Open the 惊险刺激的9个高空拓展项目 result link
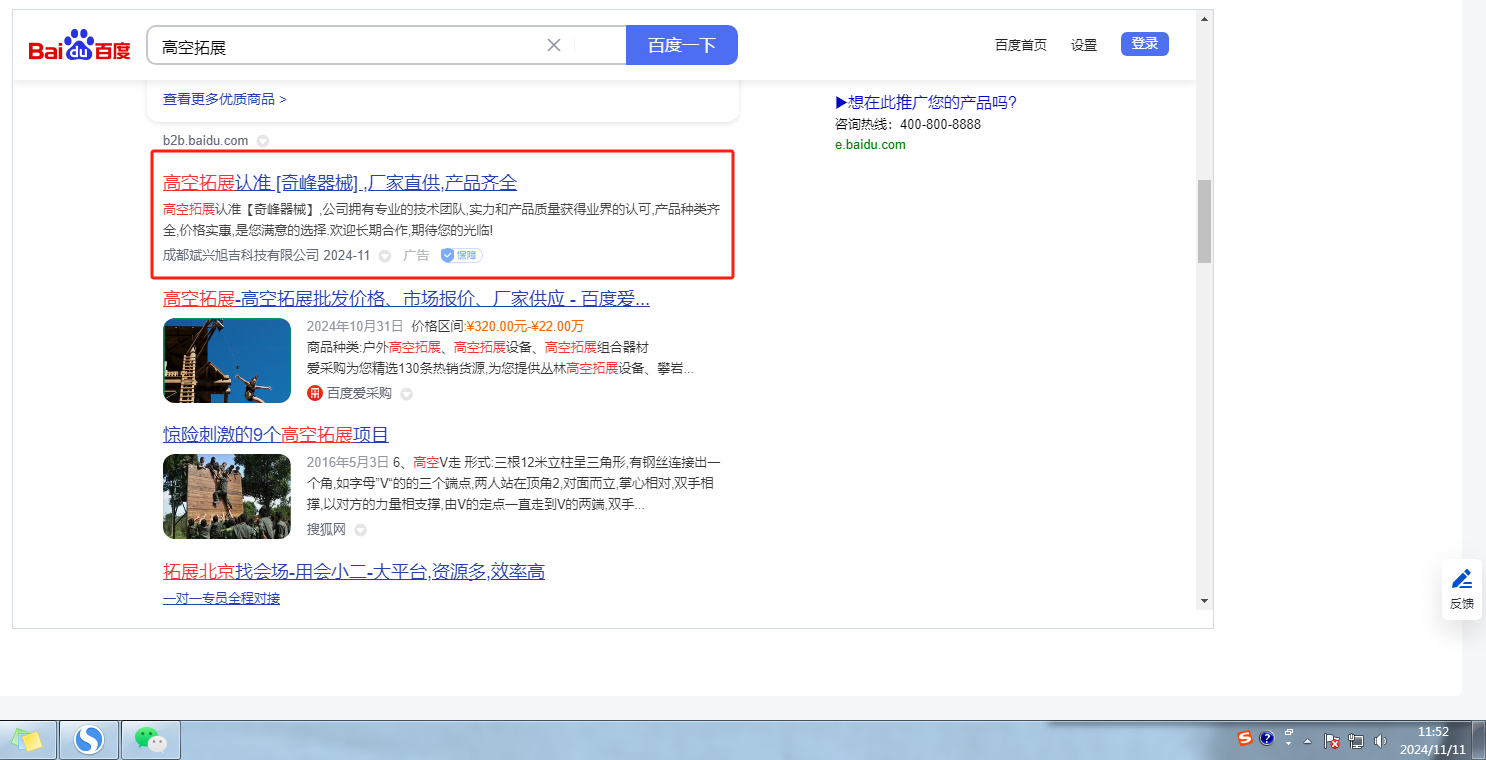1486x760 pixels. [275, 435]
